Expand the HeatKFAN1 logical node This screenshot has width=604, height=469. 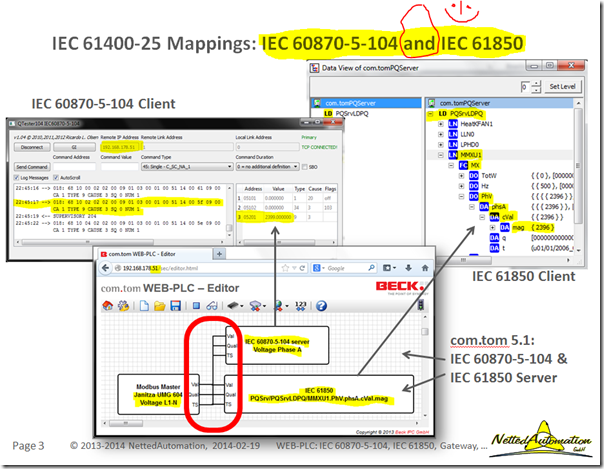click(441, 124)
